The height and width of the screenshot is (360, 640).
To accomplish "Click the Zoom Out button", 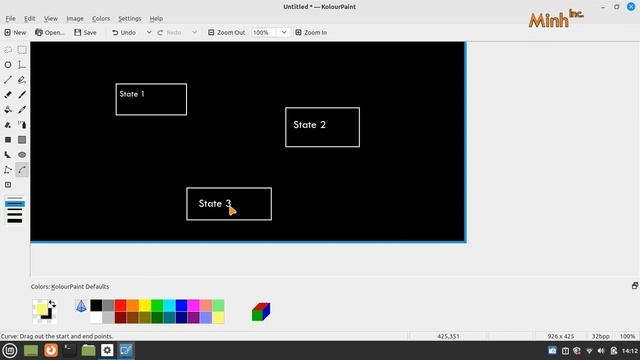I will [x=227, y=32].
